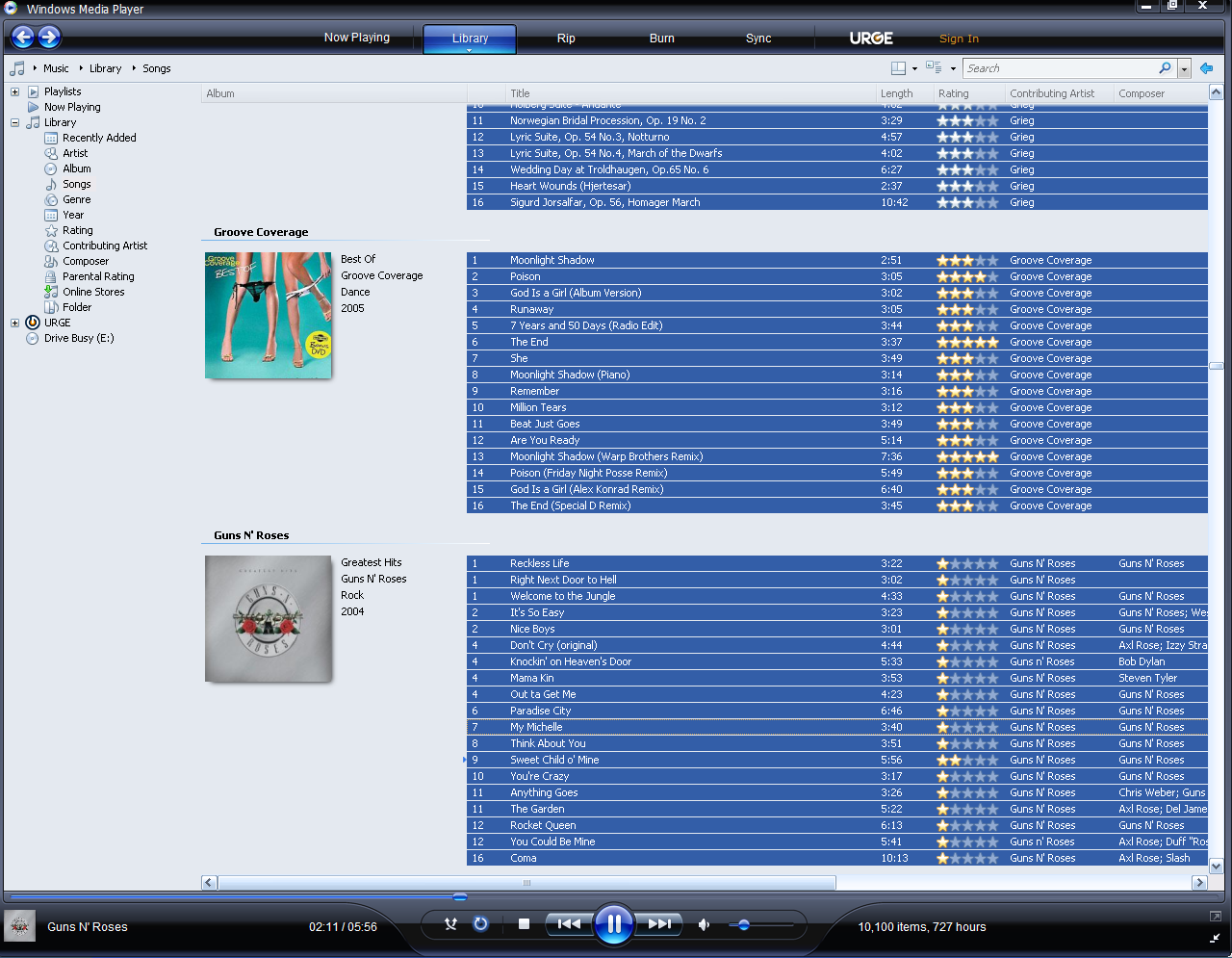
Task: Sort by the Length column header
Action: [904, 93]
